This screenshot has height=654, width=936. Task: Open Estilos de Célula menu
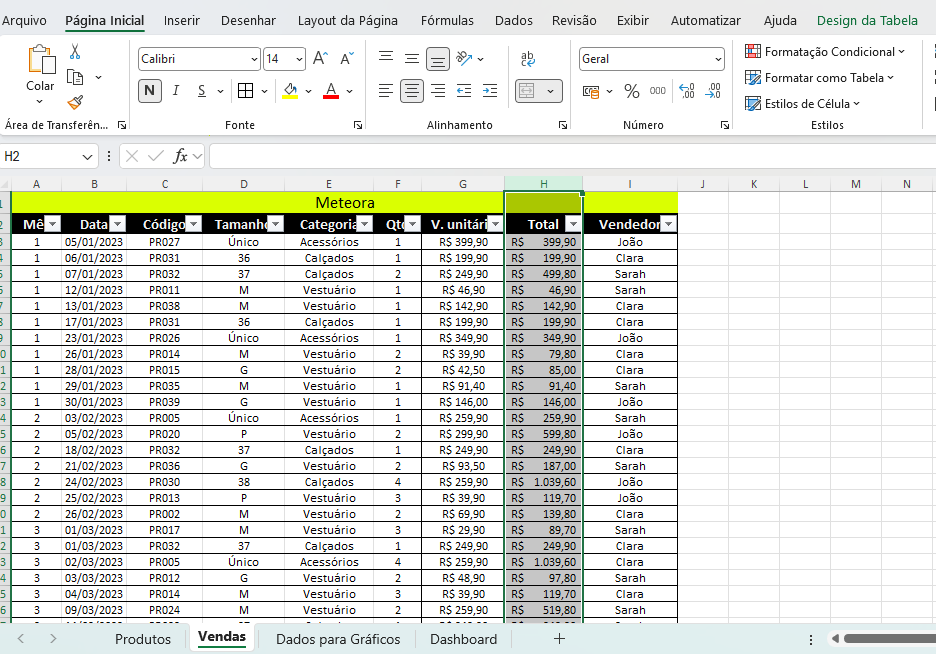(802, 104)
